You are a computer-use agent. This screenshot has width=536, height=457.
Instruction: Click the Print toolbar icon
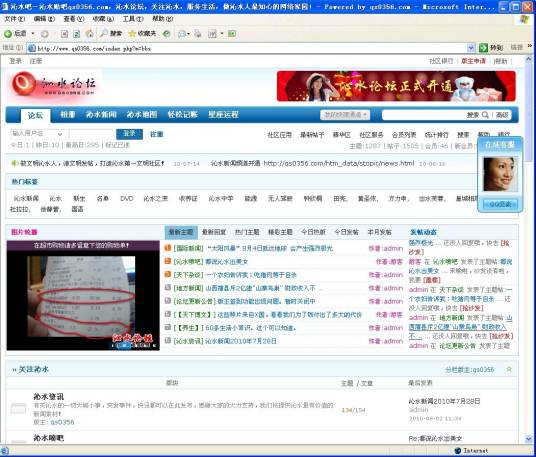198,33
